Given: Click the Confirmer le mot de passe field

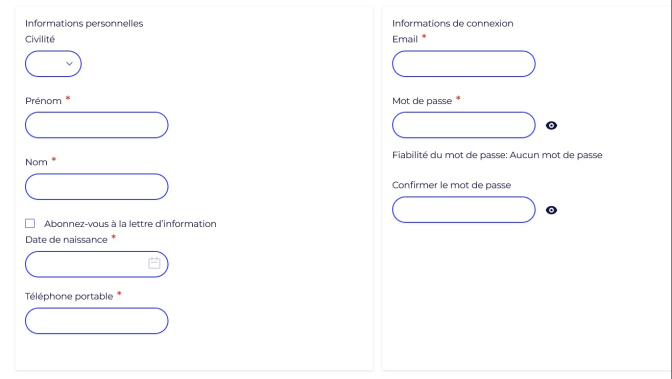Looking at the screenshot, I should point(464,210).
